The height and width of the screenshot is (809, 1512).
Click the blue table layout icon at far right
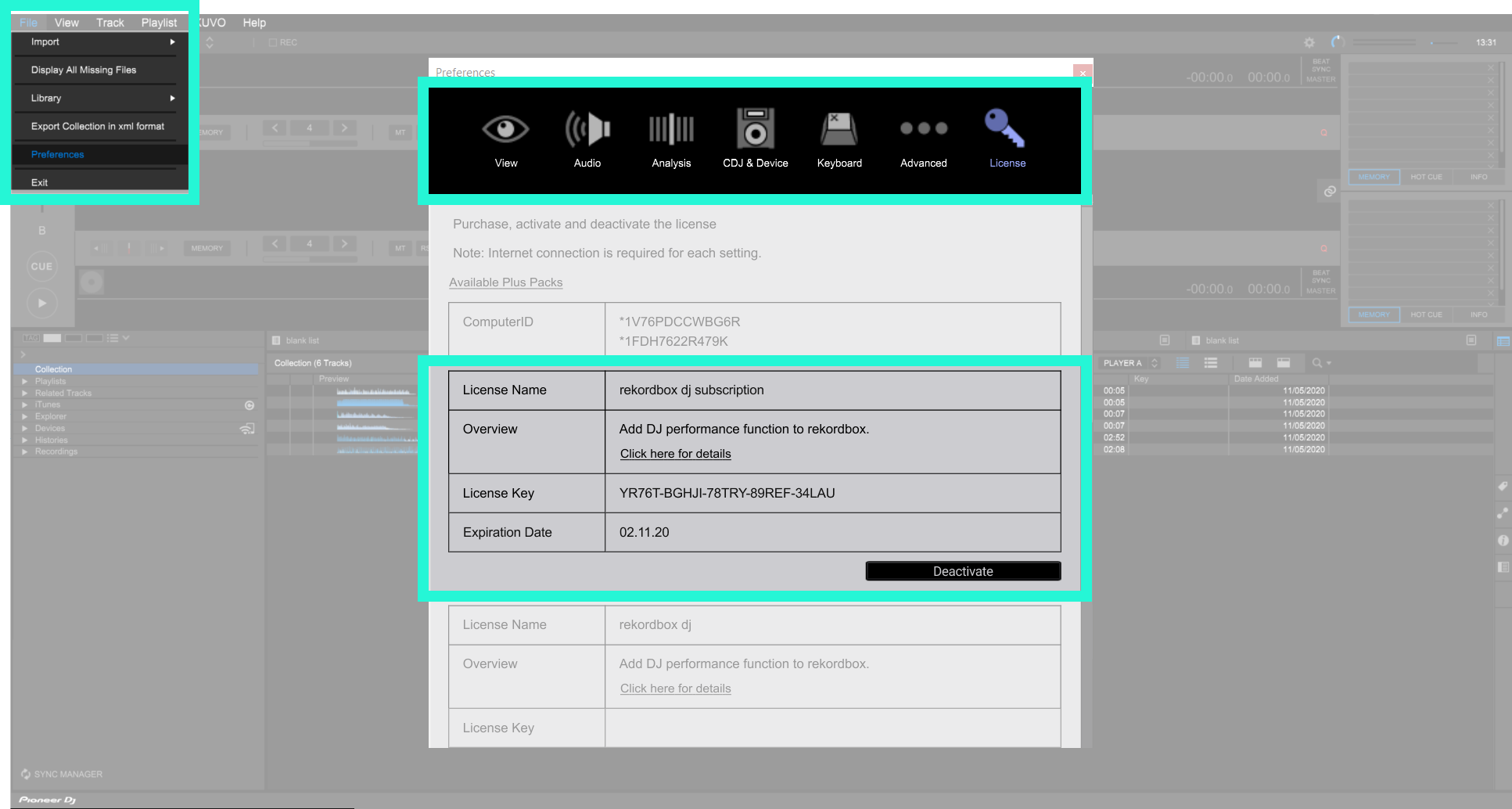pos(1503,341)
